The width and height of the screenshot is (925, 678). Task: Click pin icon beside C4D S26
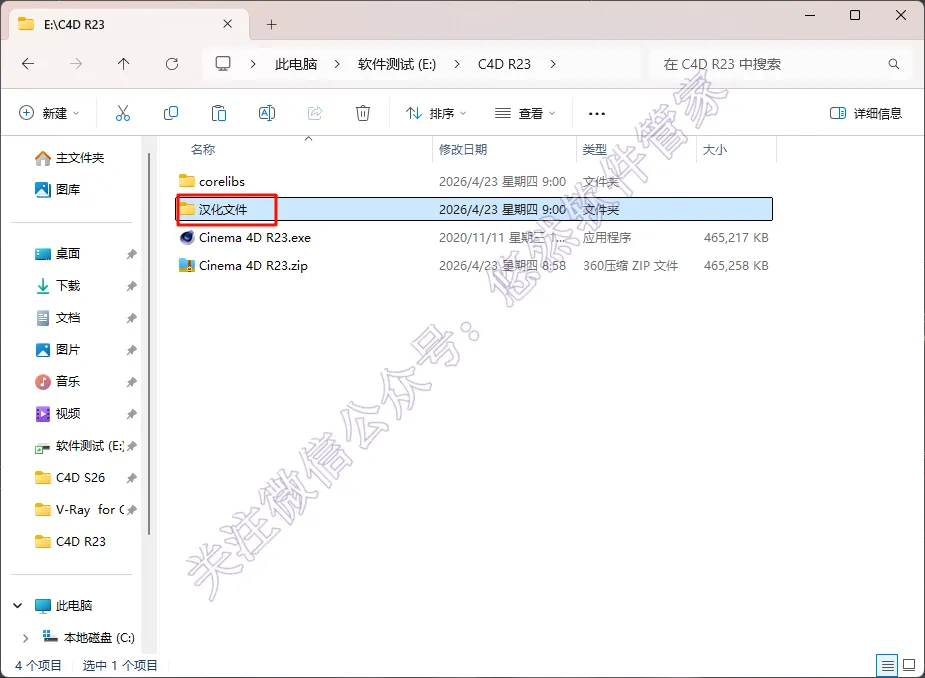coord(131,477)
